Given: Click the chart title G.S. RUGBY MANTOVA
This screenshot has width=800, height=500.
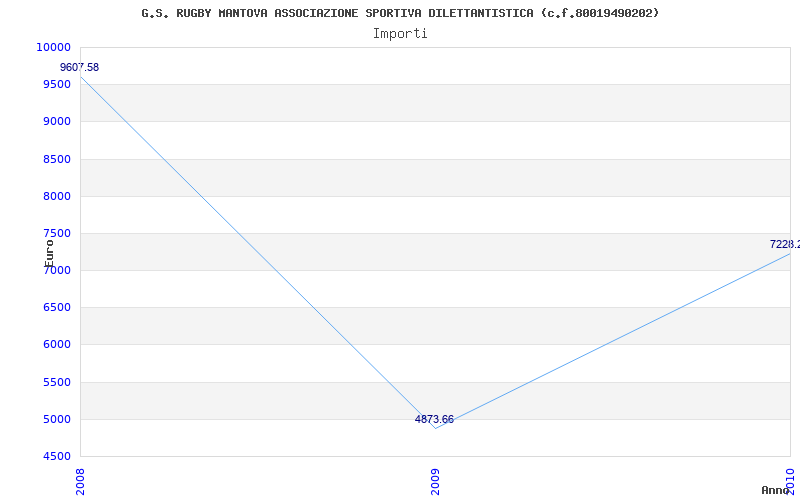Looking at the screenshot, I should point(400,13).
